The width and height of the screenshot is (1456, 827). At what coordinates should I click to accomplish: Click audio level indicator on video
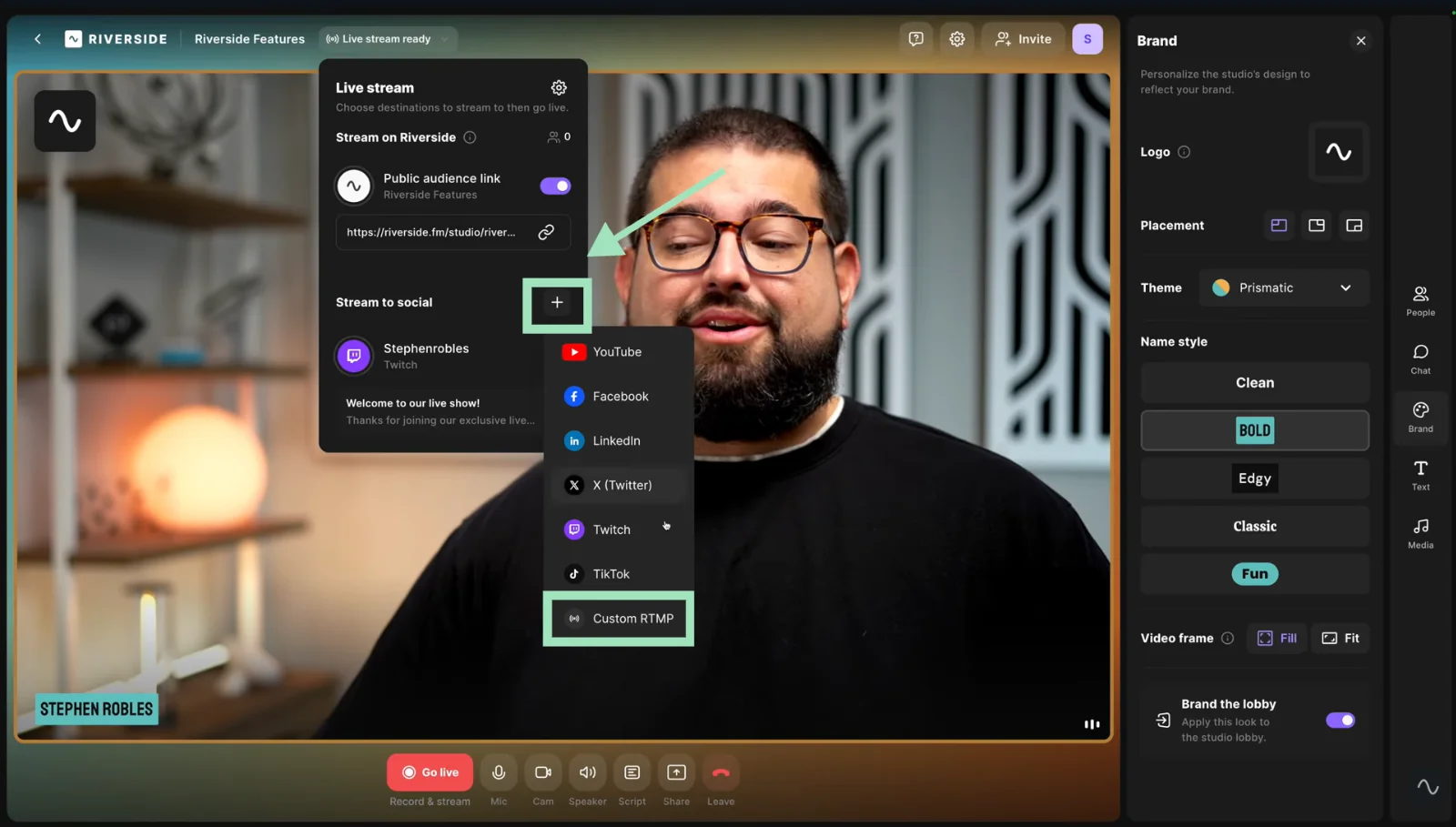click(x=1092, y=724)
